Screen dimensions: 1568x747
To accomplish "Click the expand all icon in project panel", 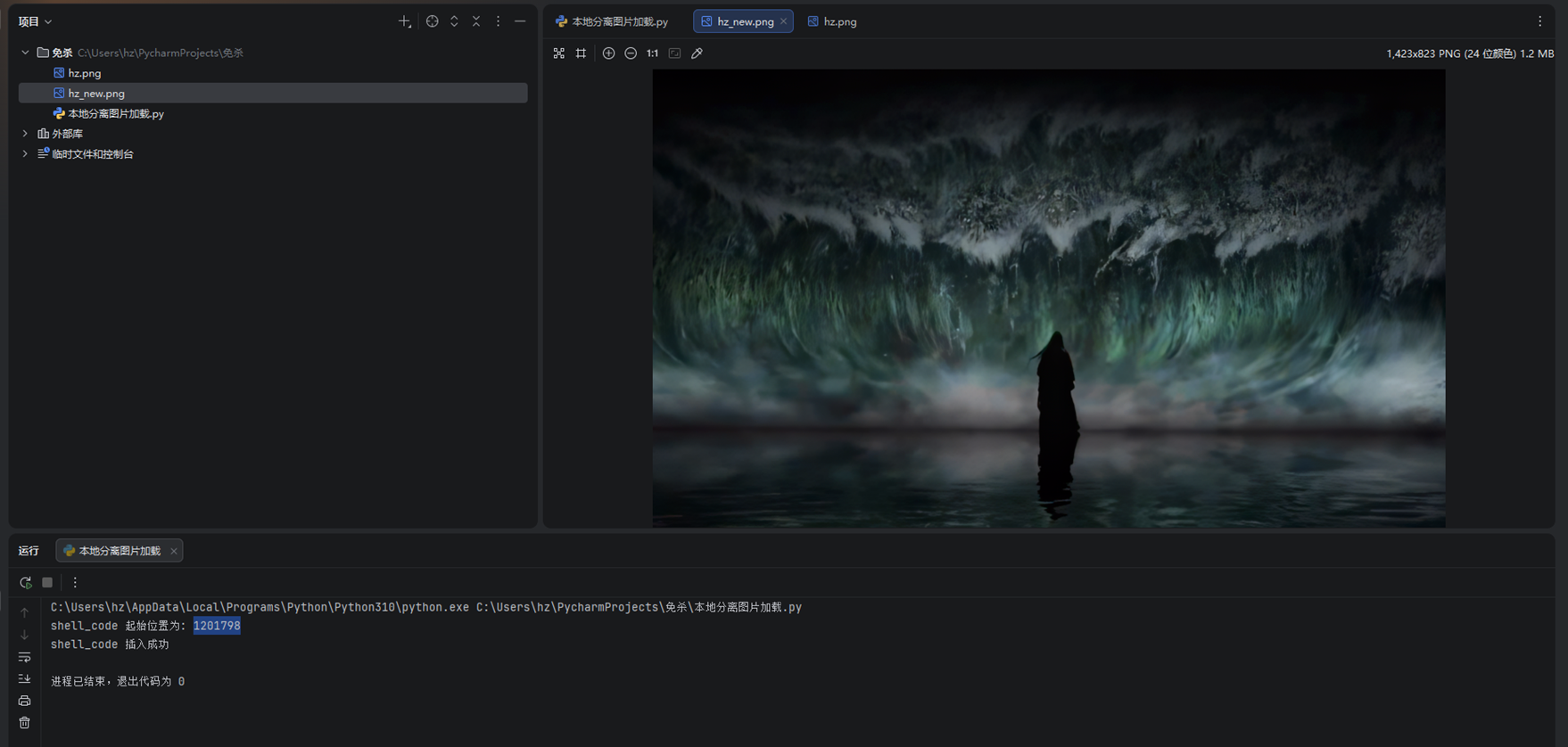I will 454,21.
